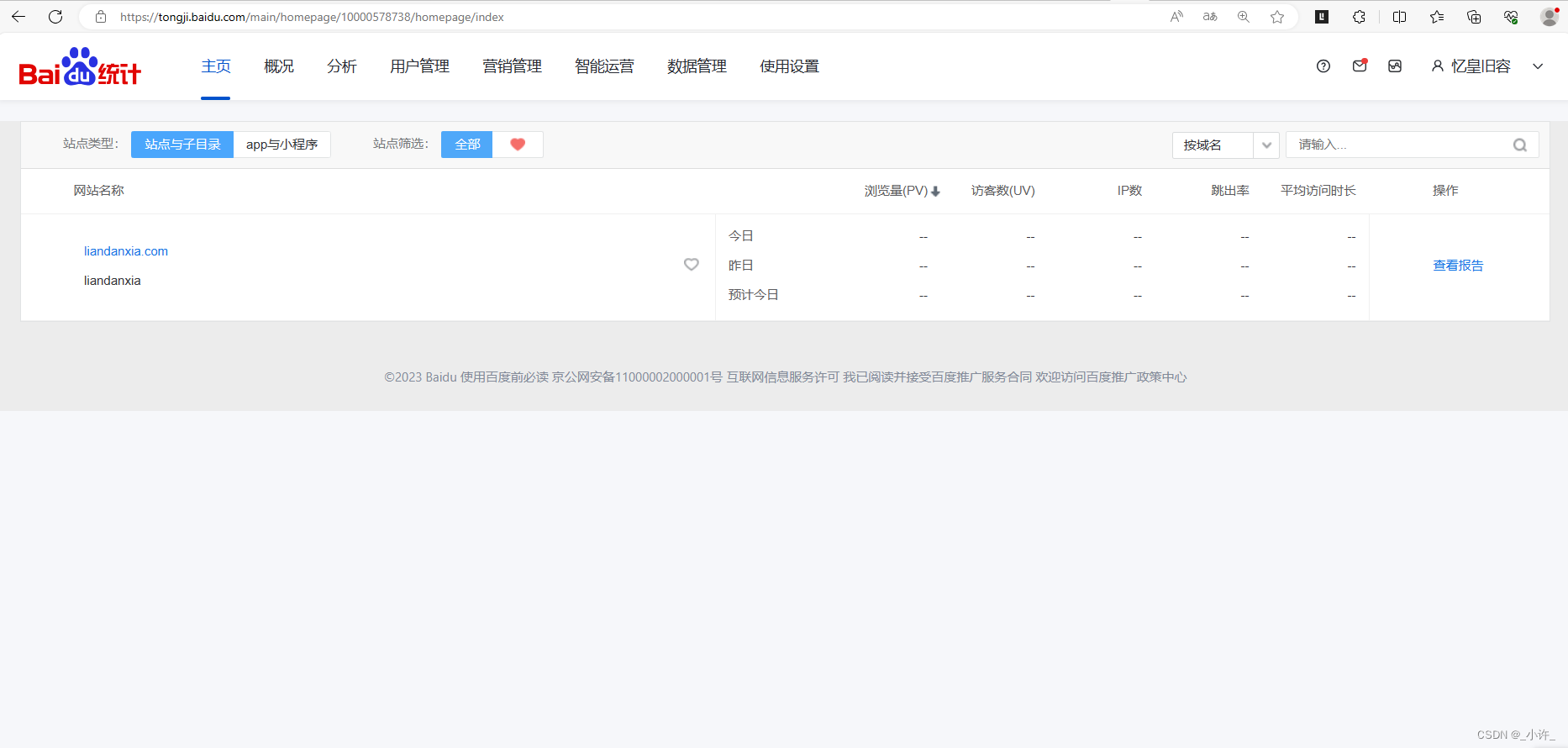Select 站点与子目录 site type
Image resolution: width=1568 pixels, height=748 pixels.
(x=182, y=145)
